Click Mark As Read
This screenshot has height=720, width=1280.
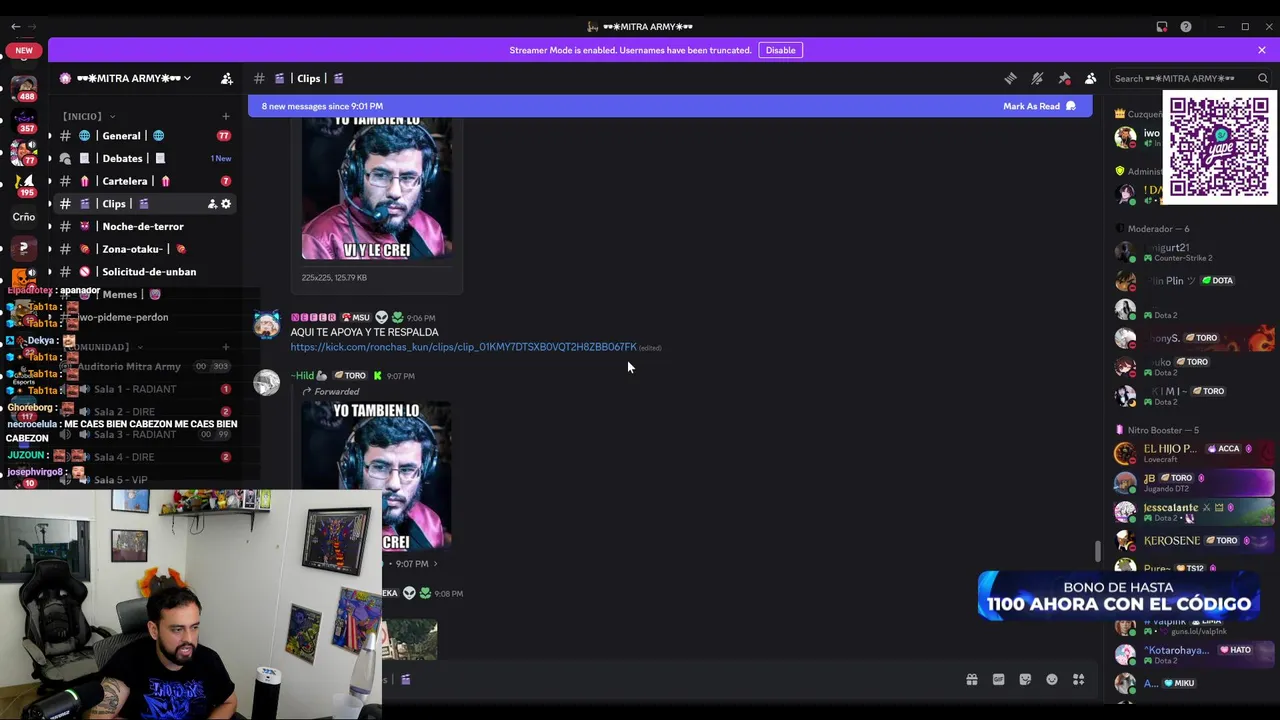(x=1039, y=106)
